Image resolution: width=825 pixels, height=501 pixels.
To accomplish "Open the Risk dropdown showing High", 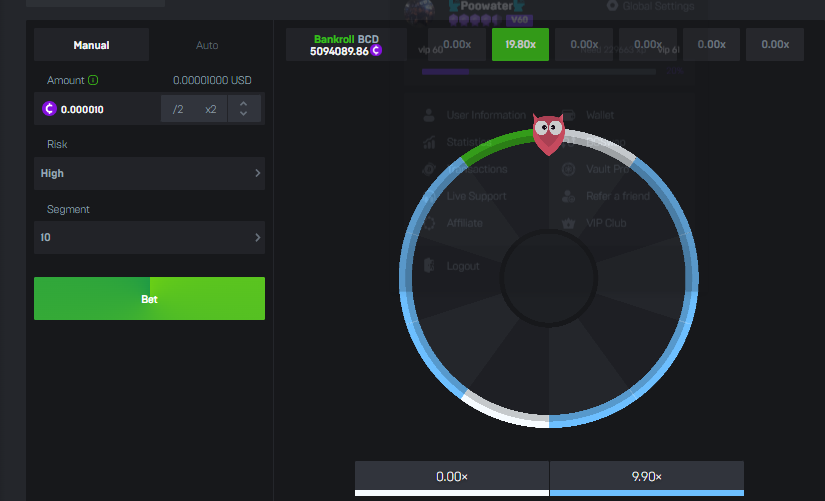I will pyautogui.click(x=149, y=173).
